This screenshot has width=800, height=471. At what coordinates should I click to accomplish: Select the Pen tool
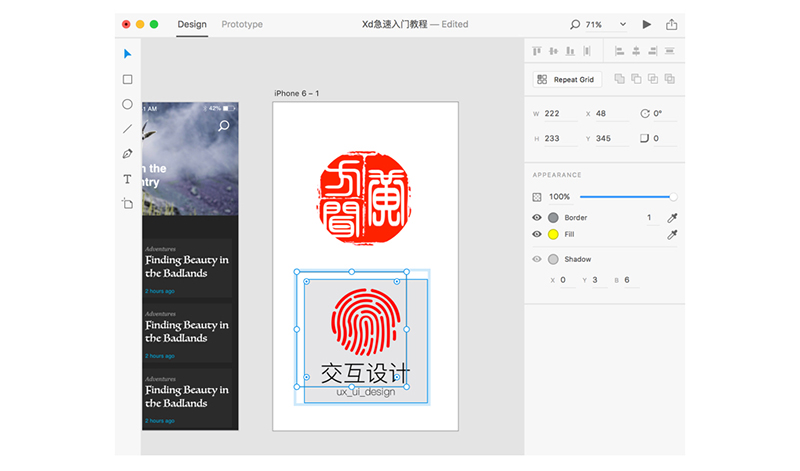(x=127, y=154)
